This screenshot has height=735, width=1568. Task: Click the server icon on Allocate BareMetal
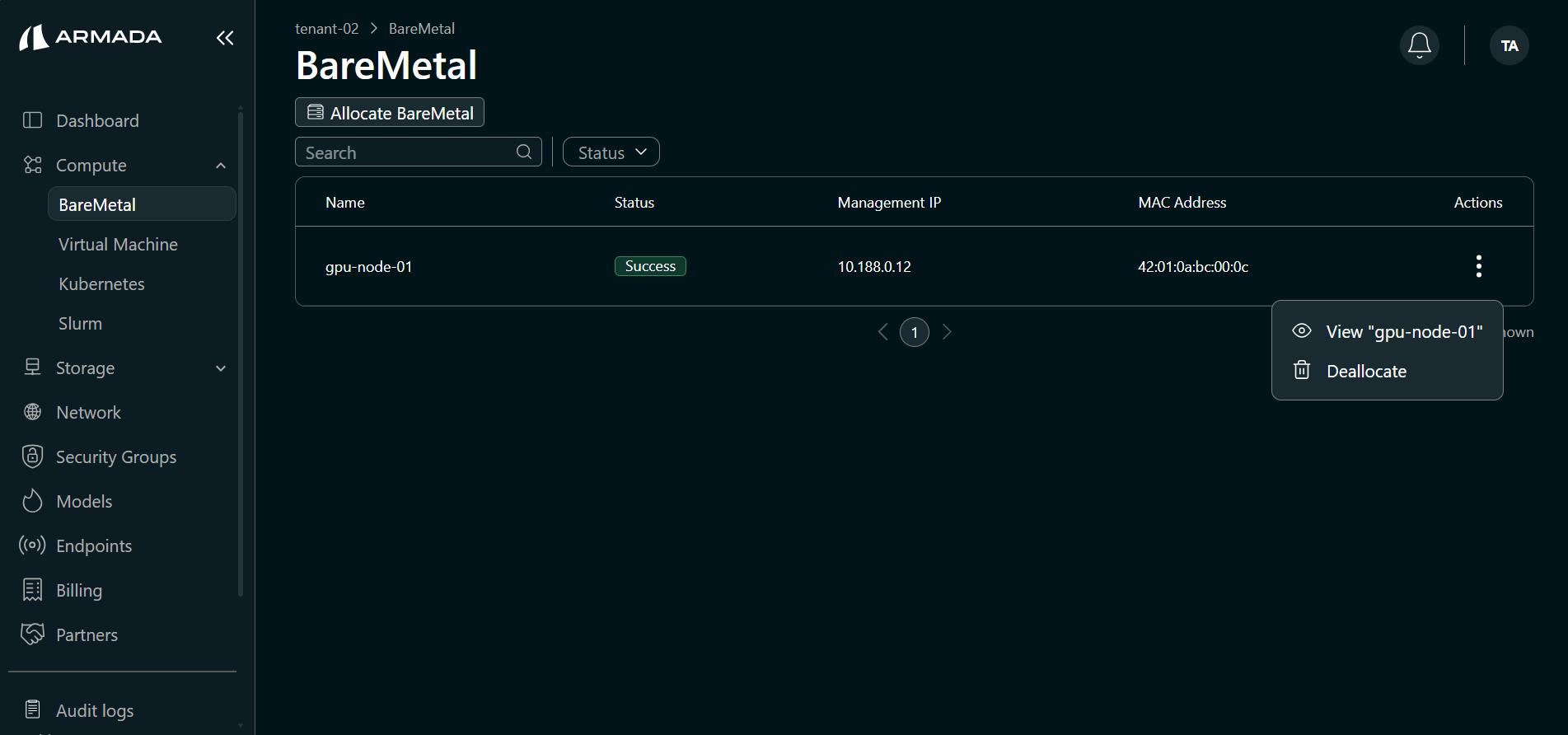pos(316,112)
